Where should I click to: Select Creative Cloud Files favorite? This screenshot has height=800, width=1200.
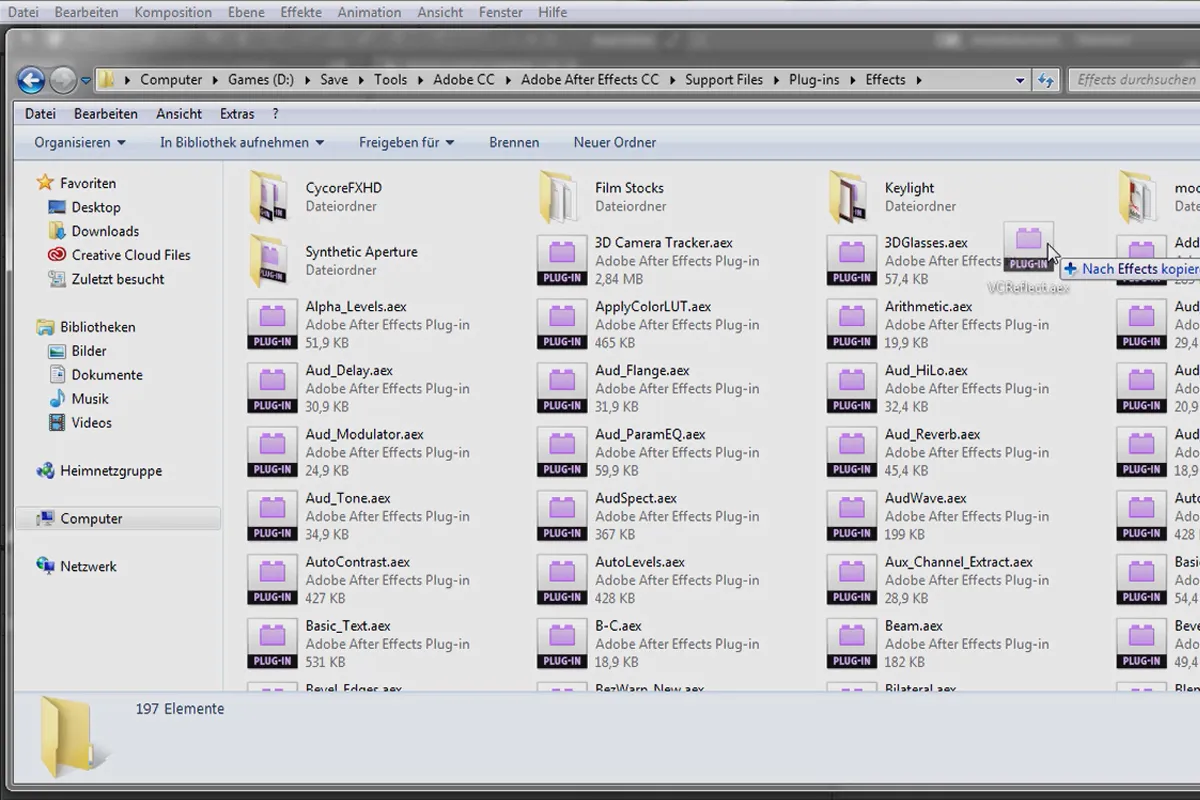pyautogui.click(x=119, y=255)
